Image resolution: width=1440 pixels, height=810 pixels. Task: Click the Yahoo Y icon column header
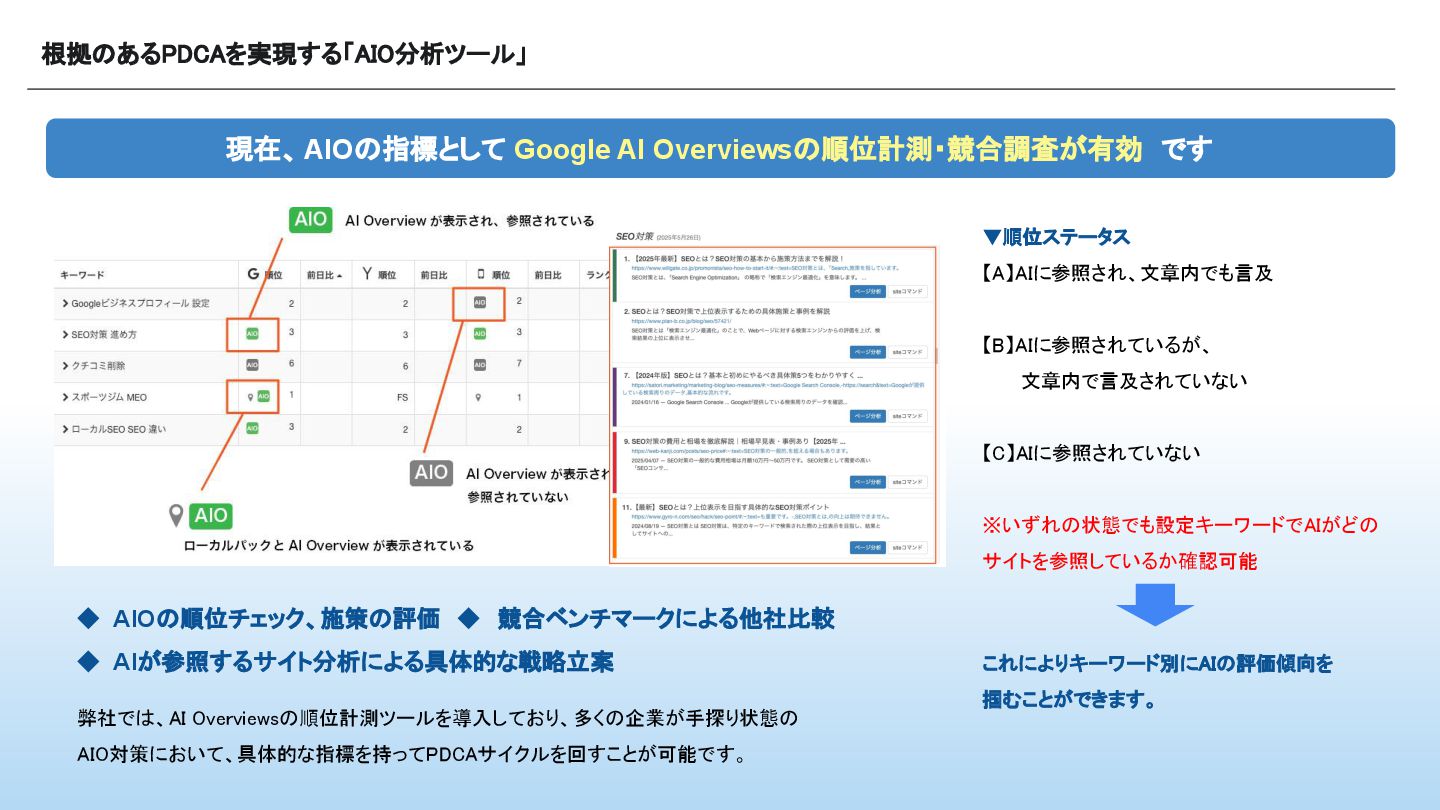tap(367, 273)
